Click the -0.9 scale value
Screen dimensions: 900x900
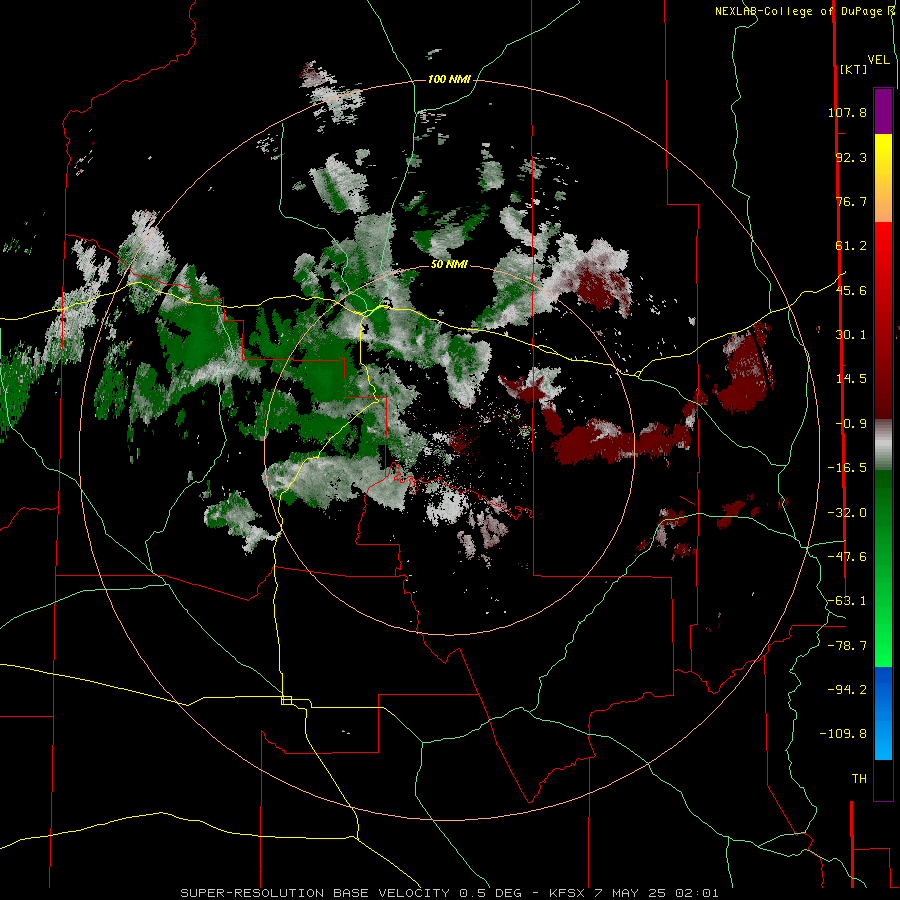tap(851, 424)
